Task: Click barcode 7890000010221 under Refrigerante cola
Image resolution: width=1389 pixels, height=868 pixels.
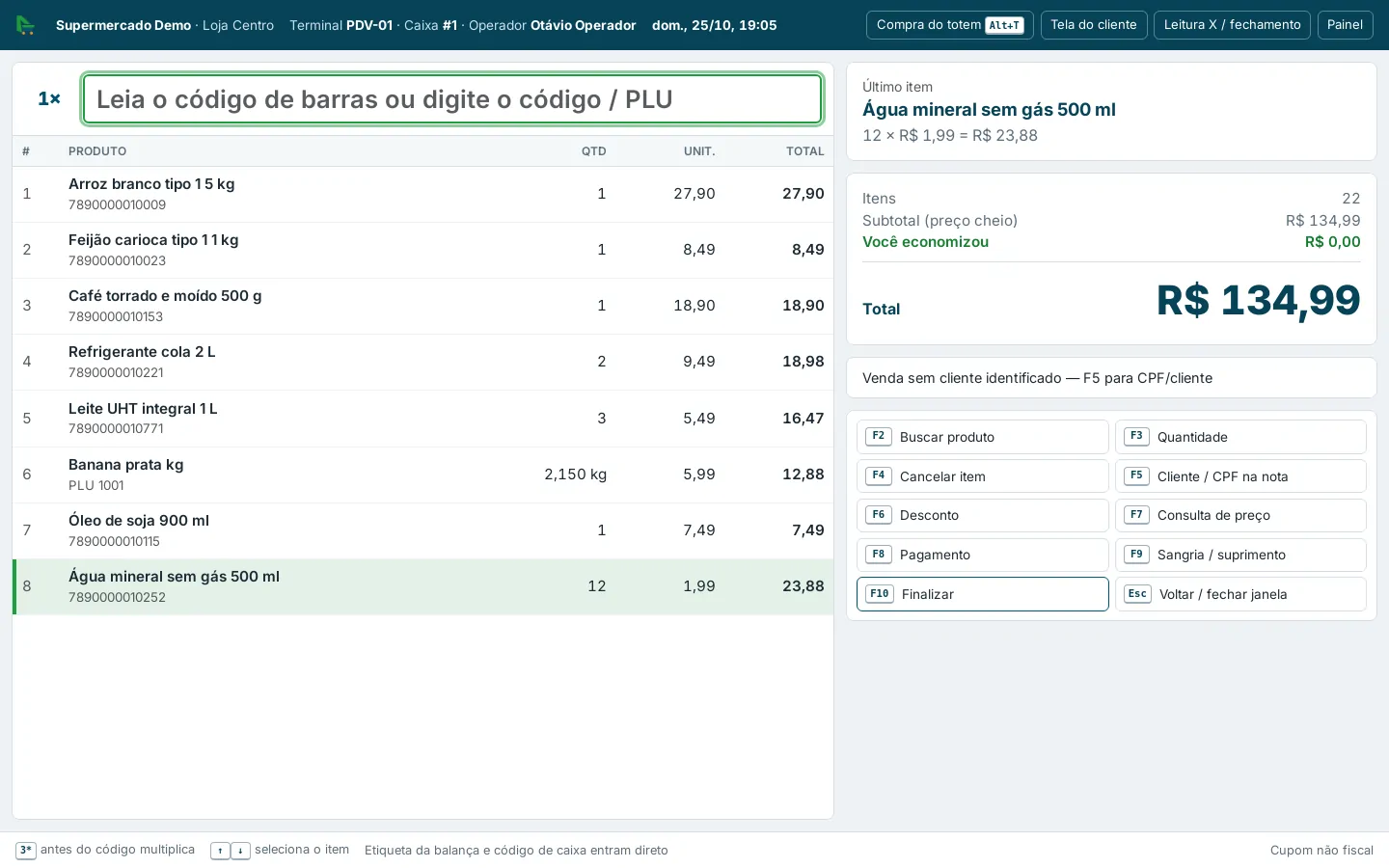Action: [116, 372]
